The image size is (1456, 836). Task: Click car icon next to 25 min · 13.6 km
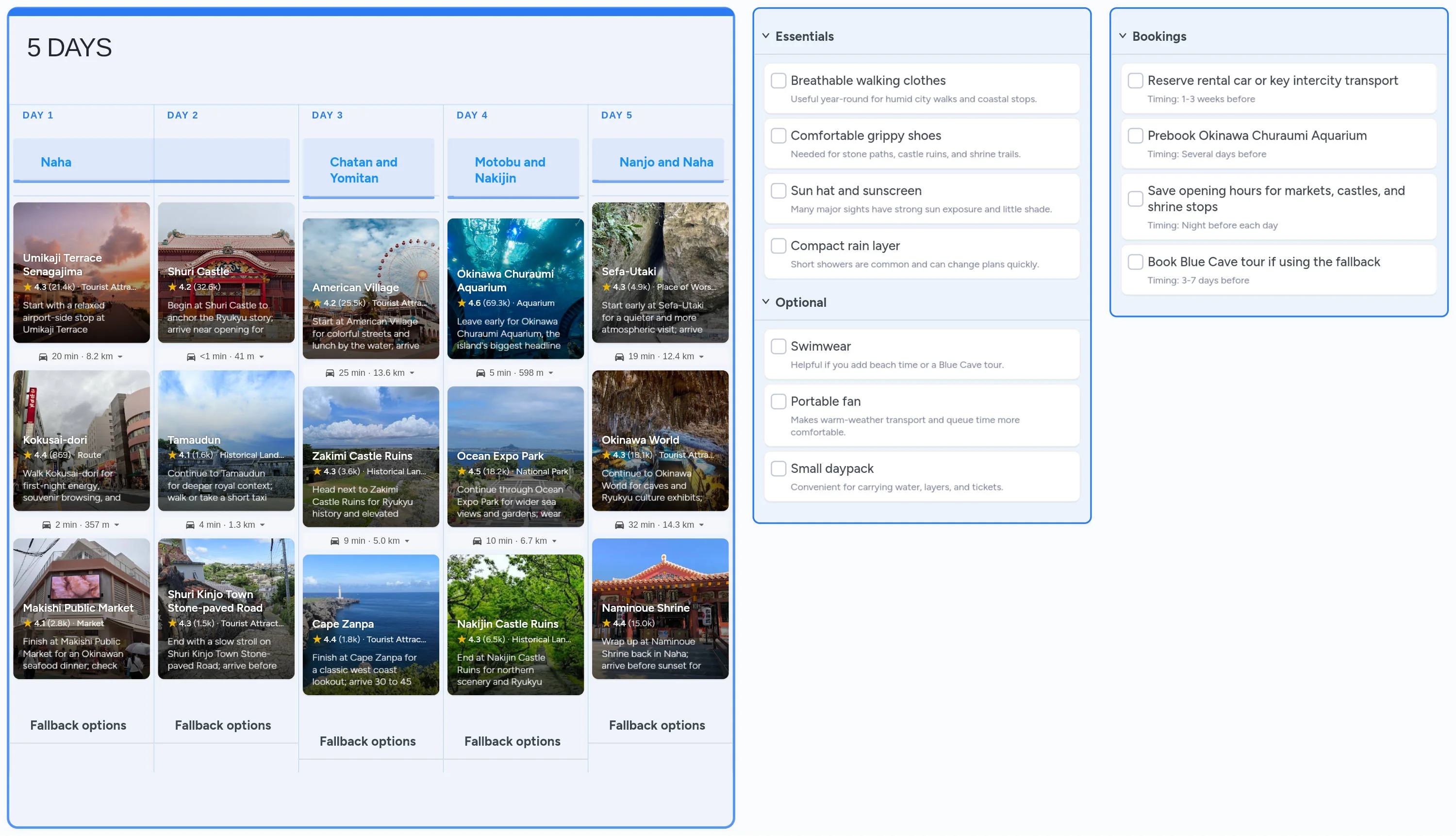[x=330, y=373]
